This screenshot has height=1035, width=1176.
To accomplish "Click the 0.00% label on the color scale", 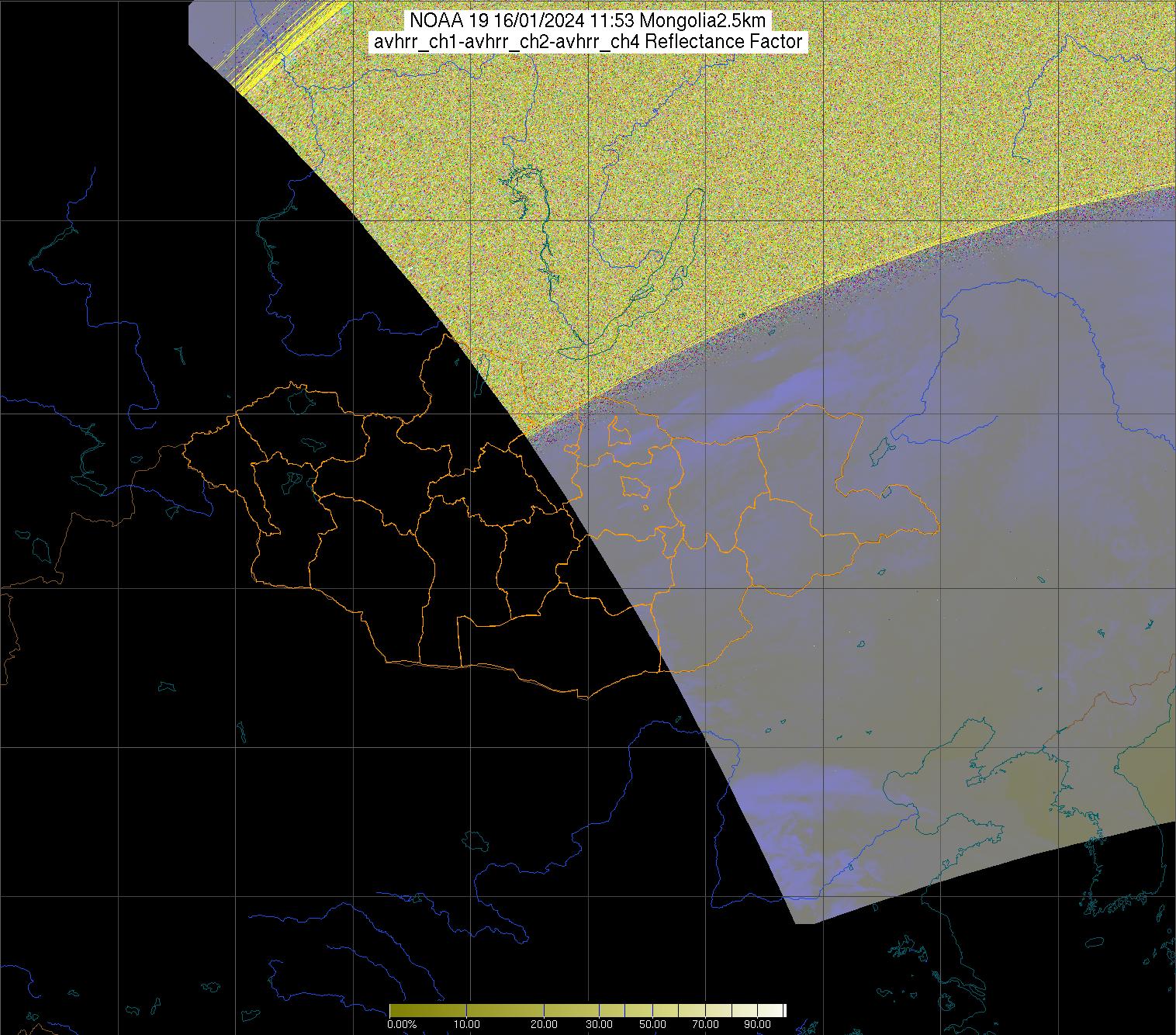I will (401, 1024).
